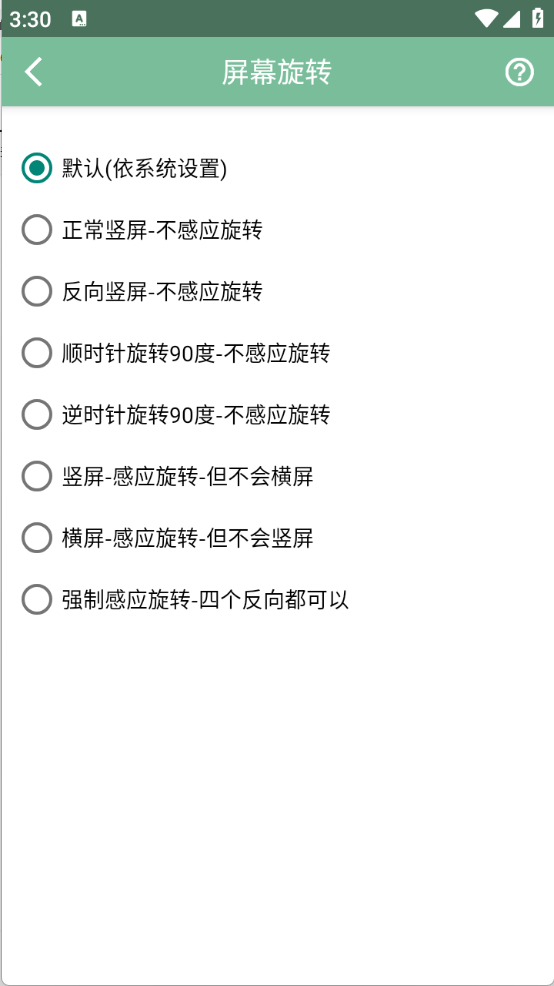Screen dimensions: 554x986
Task: Tap the keyboard indicator icon in status bar
Action: (79, 19)
